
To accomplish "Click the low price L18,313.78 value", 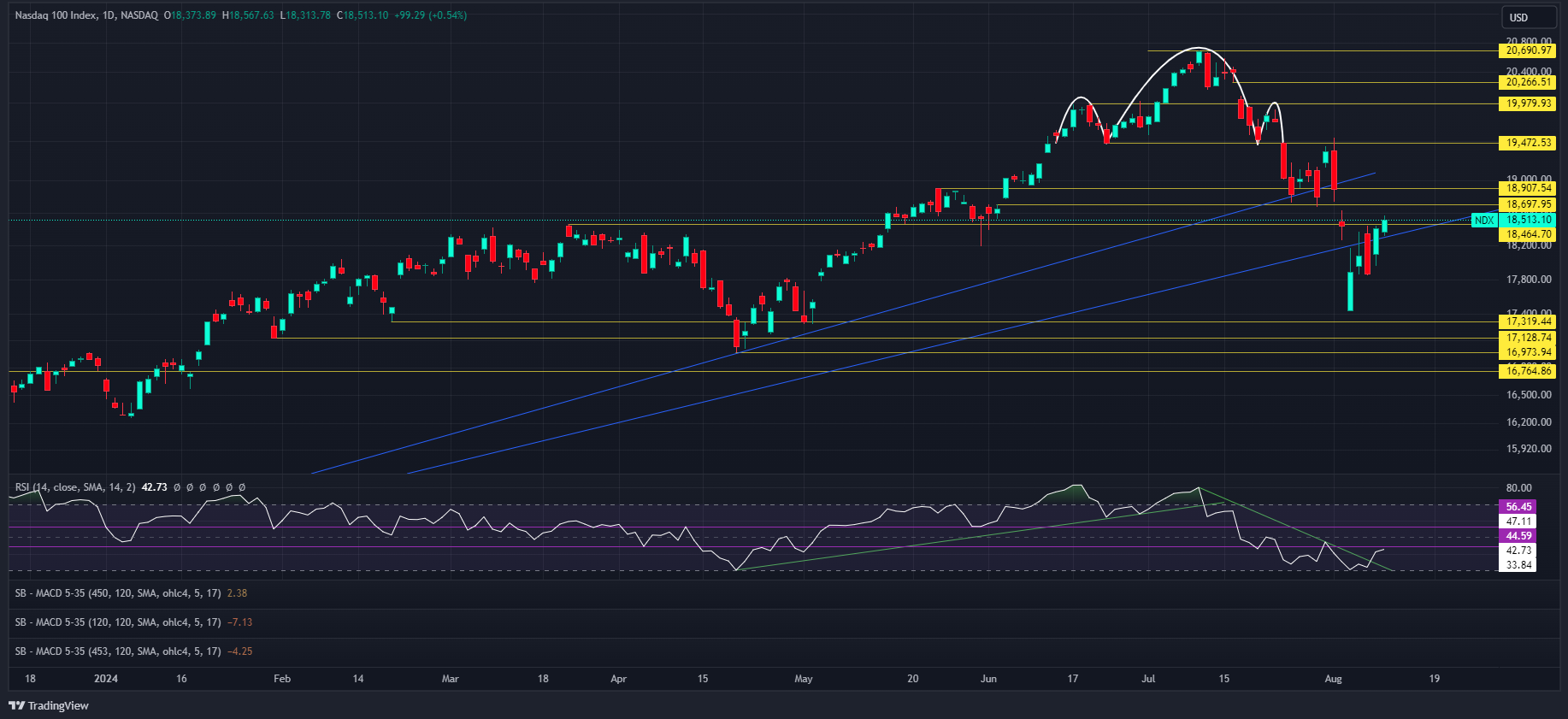I will (305, 15).
